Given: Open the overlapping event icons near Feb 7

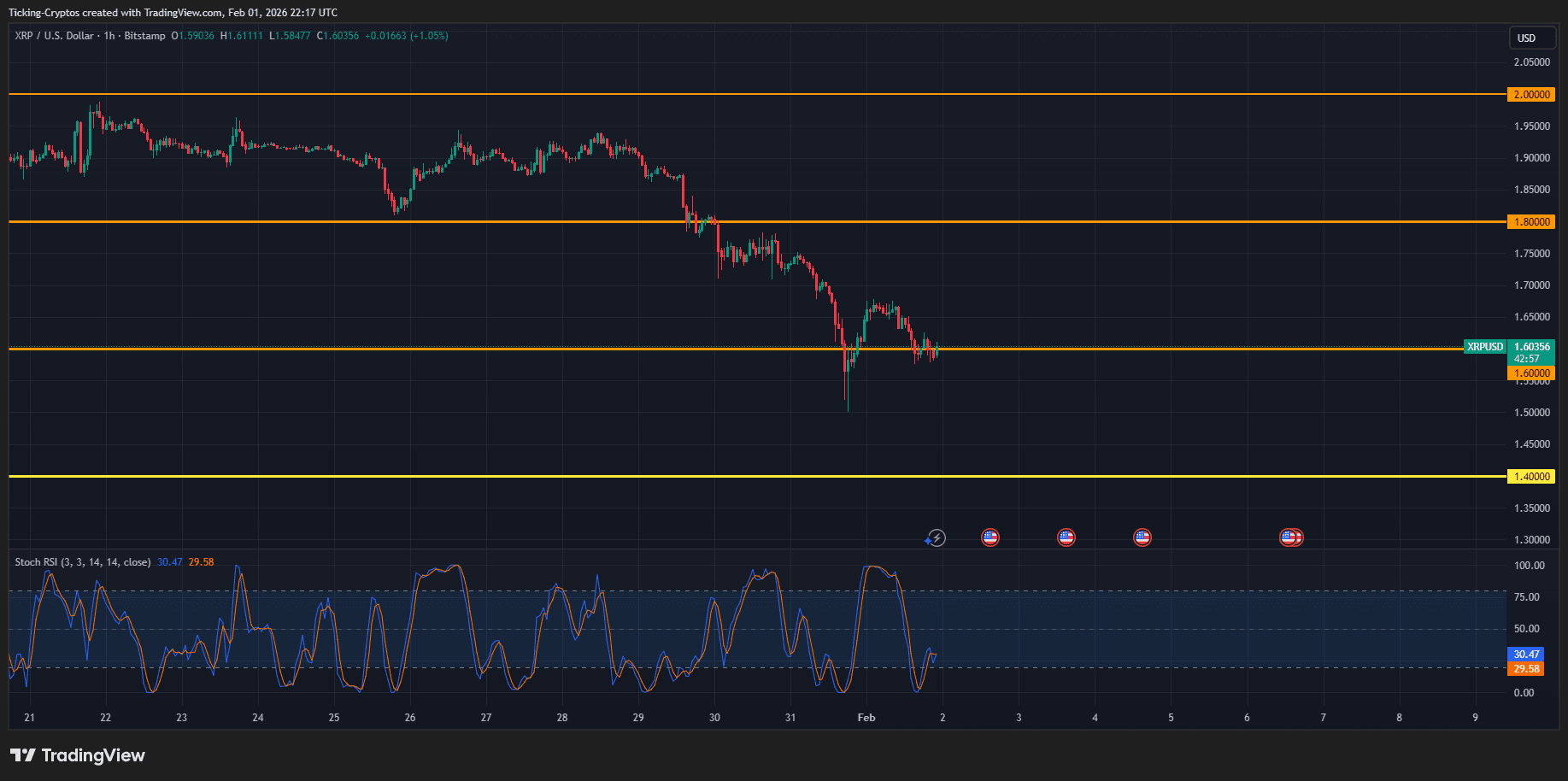Looking at the screenshot, I should point(1290,537).
